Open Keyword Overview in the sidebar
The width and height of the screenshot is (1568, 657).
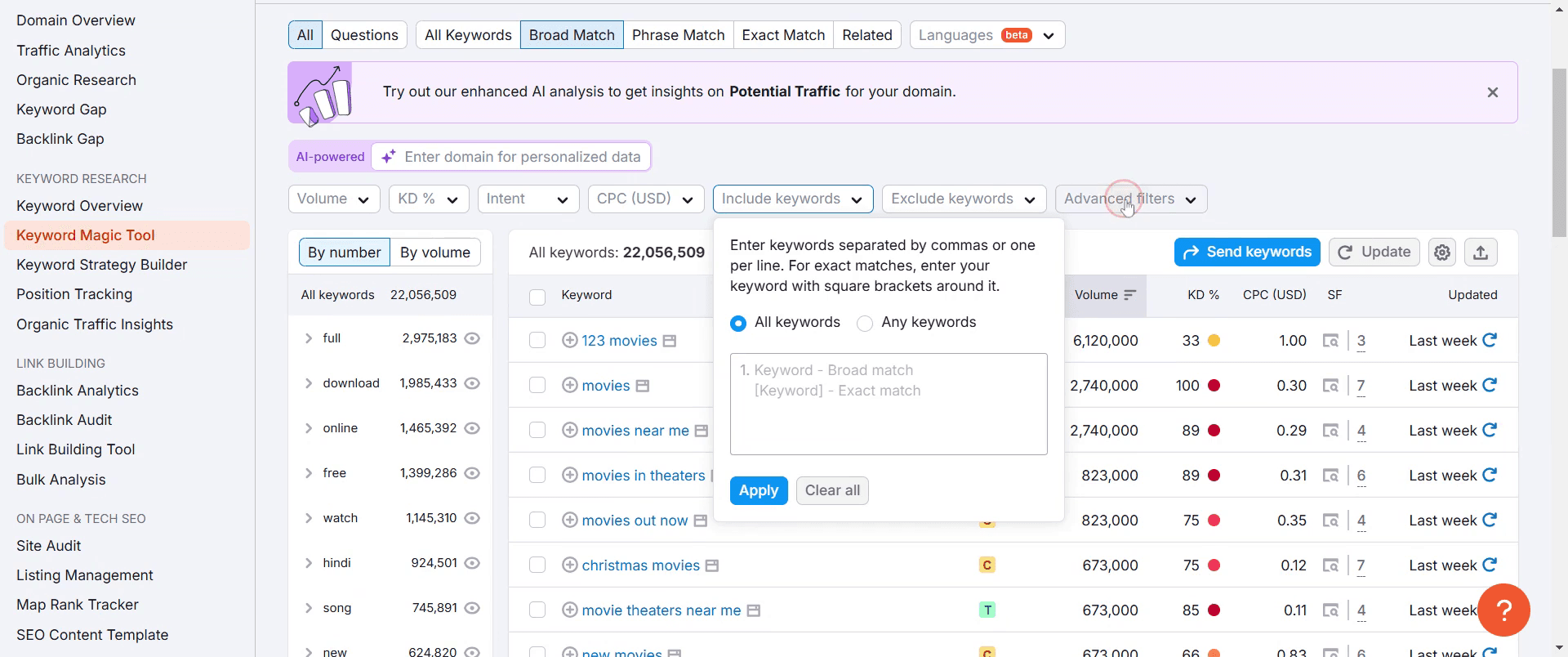tap(79, 206)
